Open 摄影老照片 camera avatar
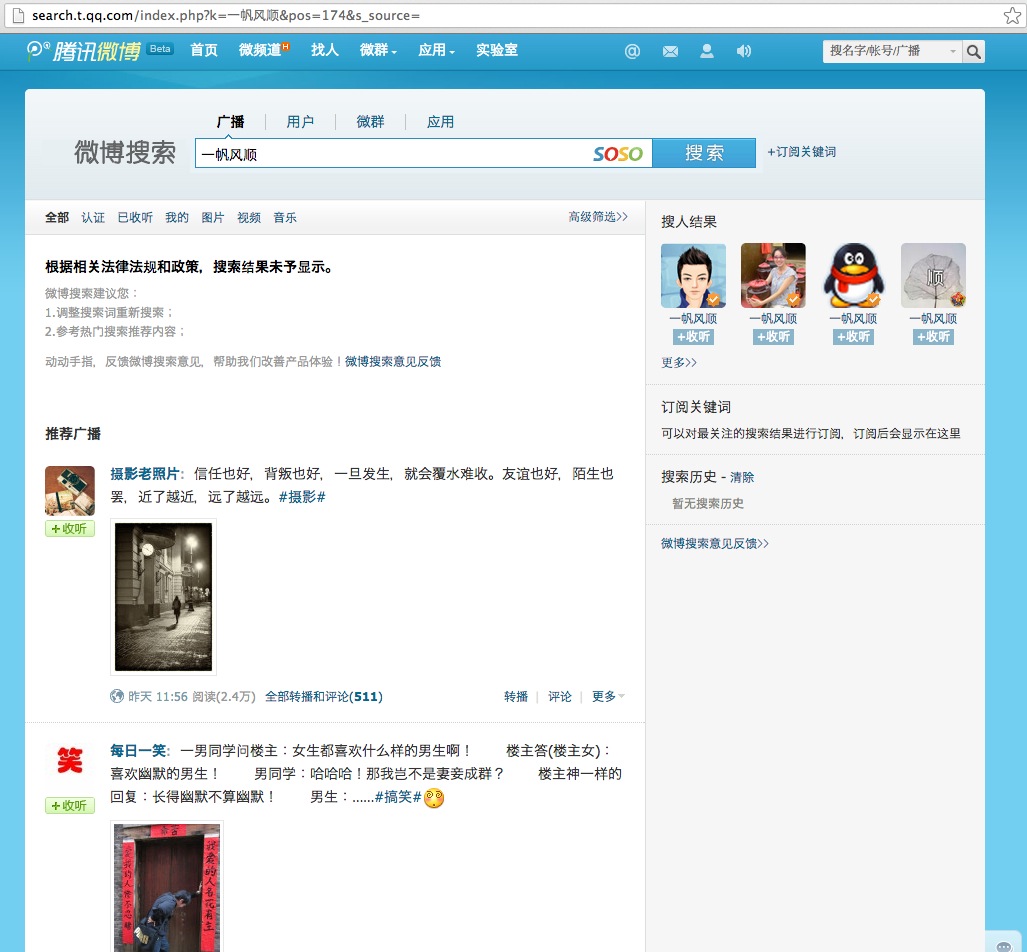Viewport: 1027px width, 952px height. (70, 491)
